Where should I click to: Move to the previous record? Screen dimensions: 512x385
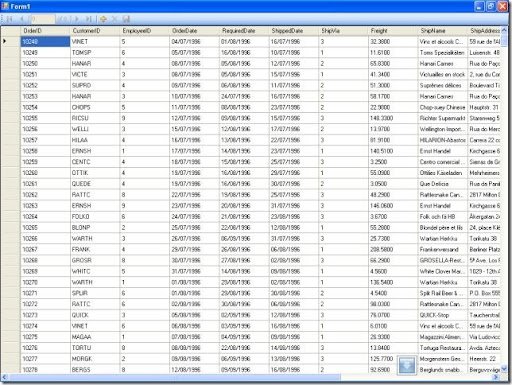point(22,19)
